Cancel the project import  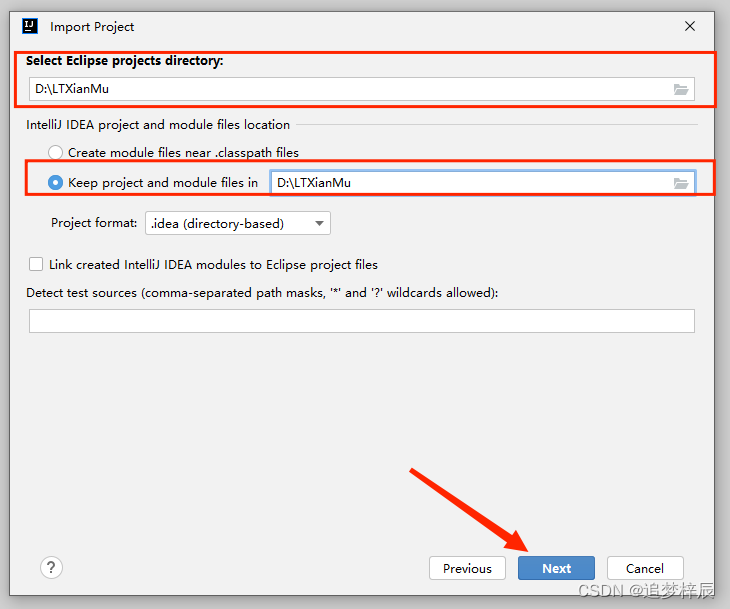pyautogui.click(x=645, y=568)
